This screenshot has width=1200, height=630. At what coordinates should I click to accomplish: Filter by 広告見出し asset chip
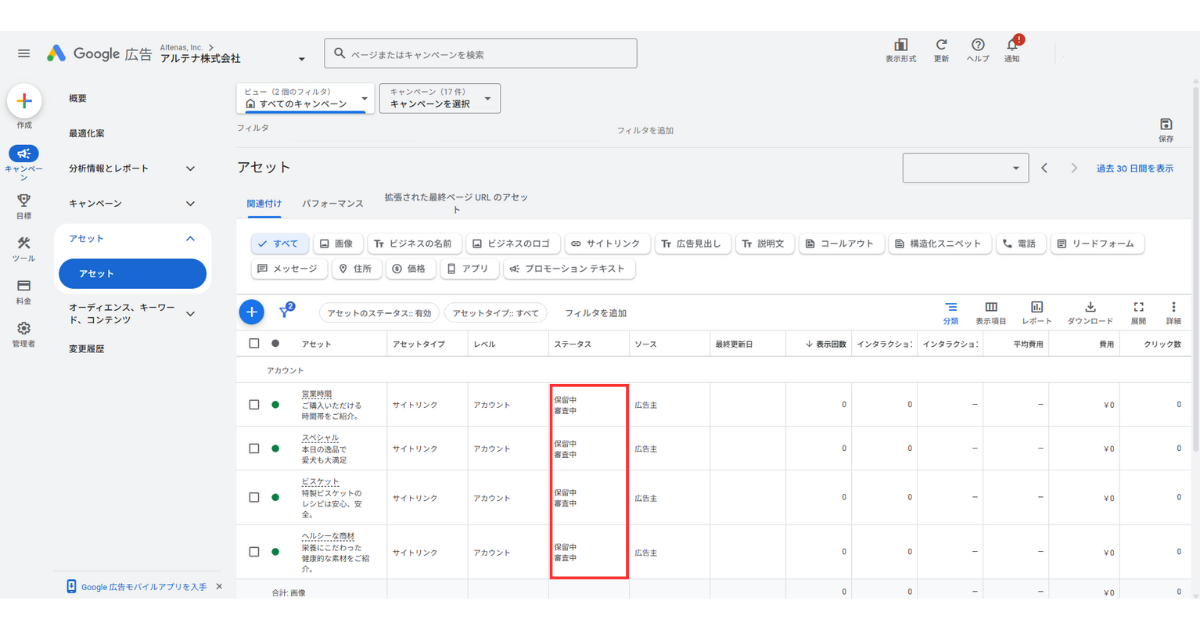pyautogui.click(x=692, y=243)
